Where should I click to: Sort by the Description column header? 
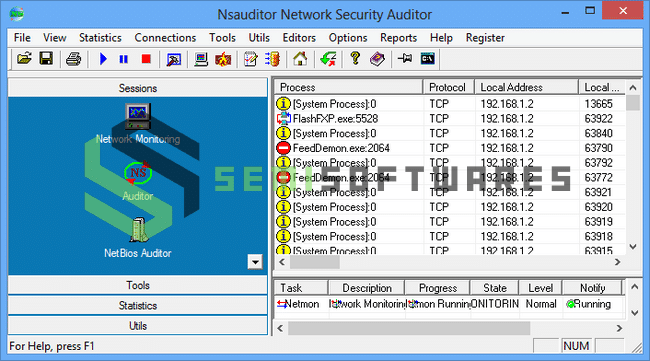tap(366, 288)
